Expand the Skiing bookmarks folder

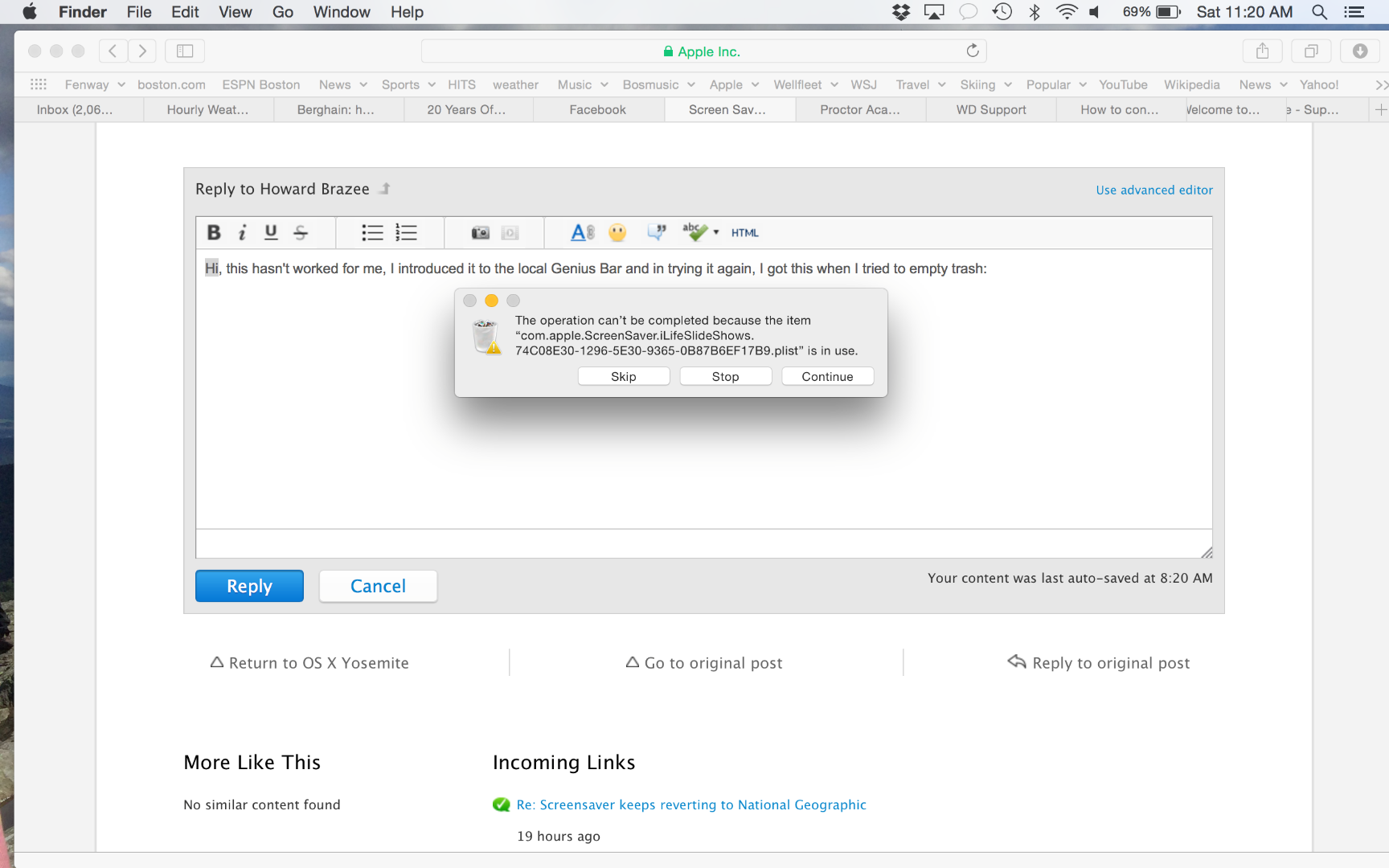click(x=986, y=84)
